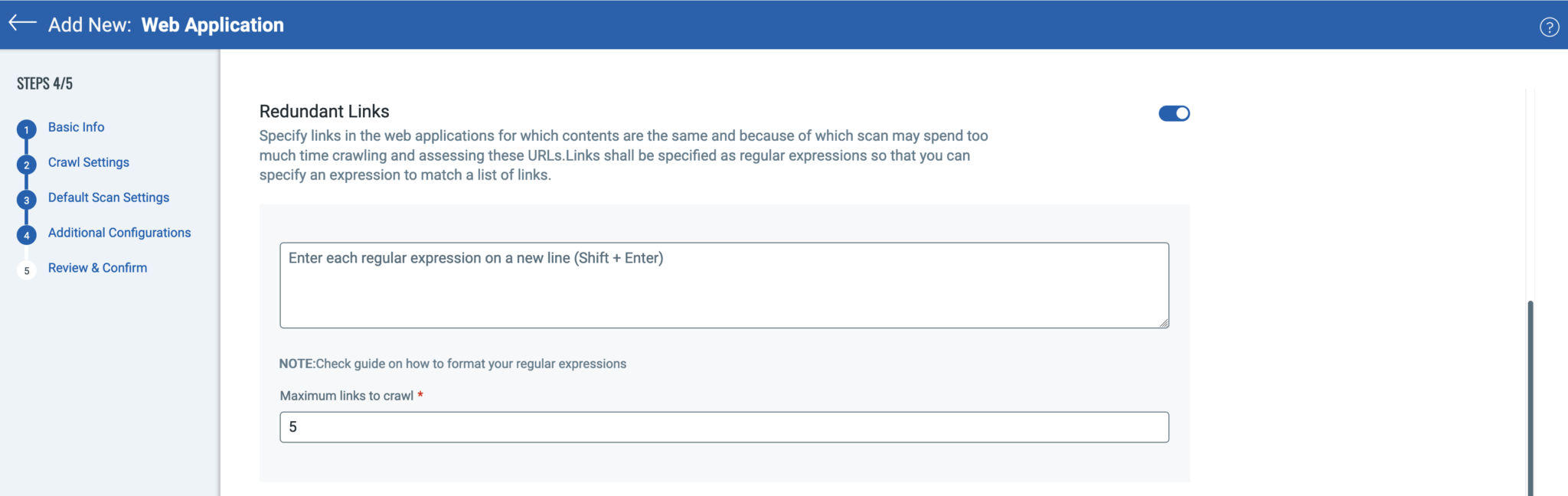Focus the Maximum links to crawl field

point(724,427)
